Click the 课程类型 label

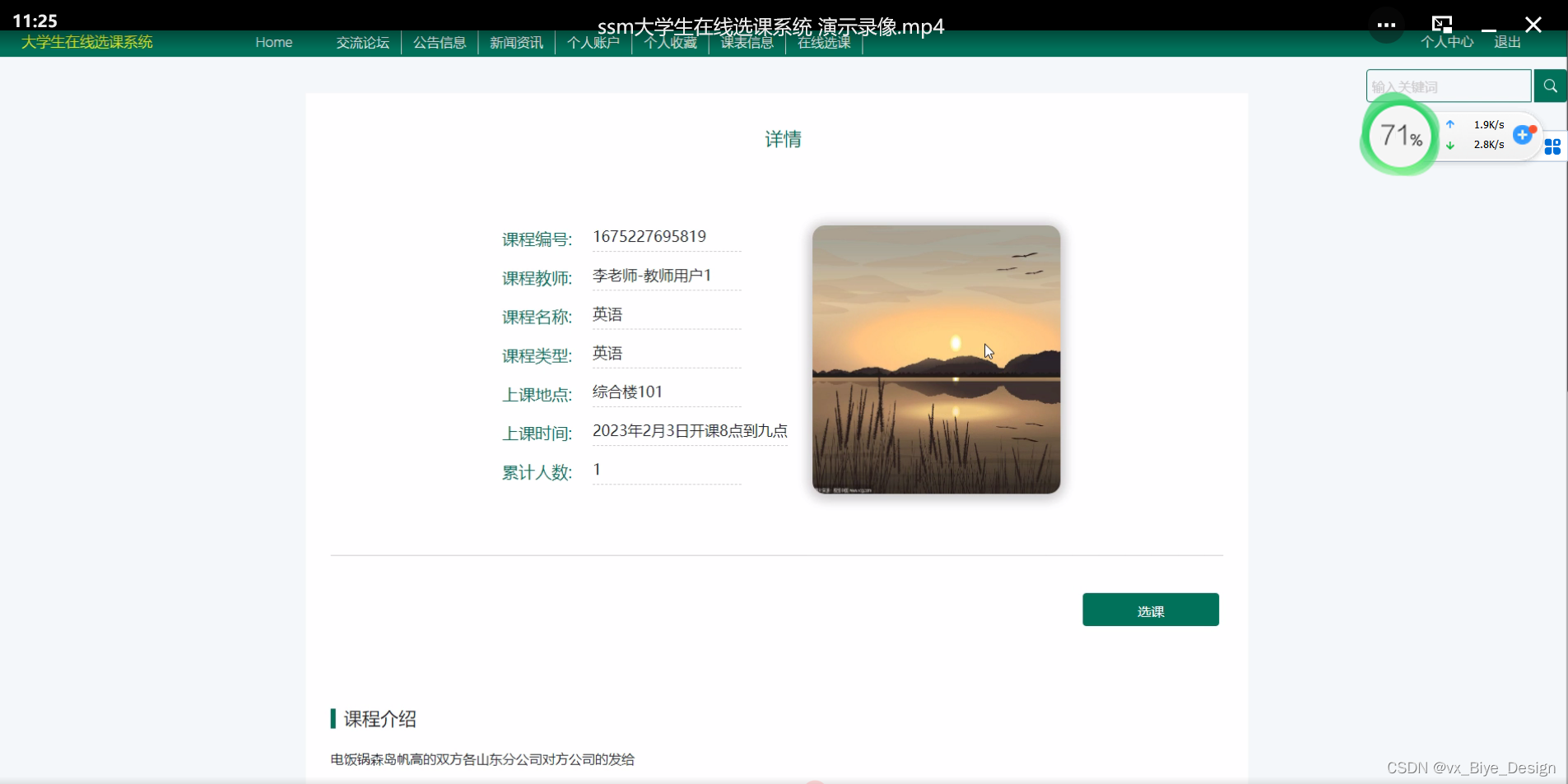(x=537, y=356)
